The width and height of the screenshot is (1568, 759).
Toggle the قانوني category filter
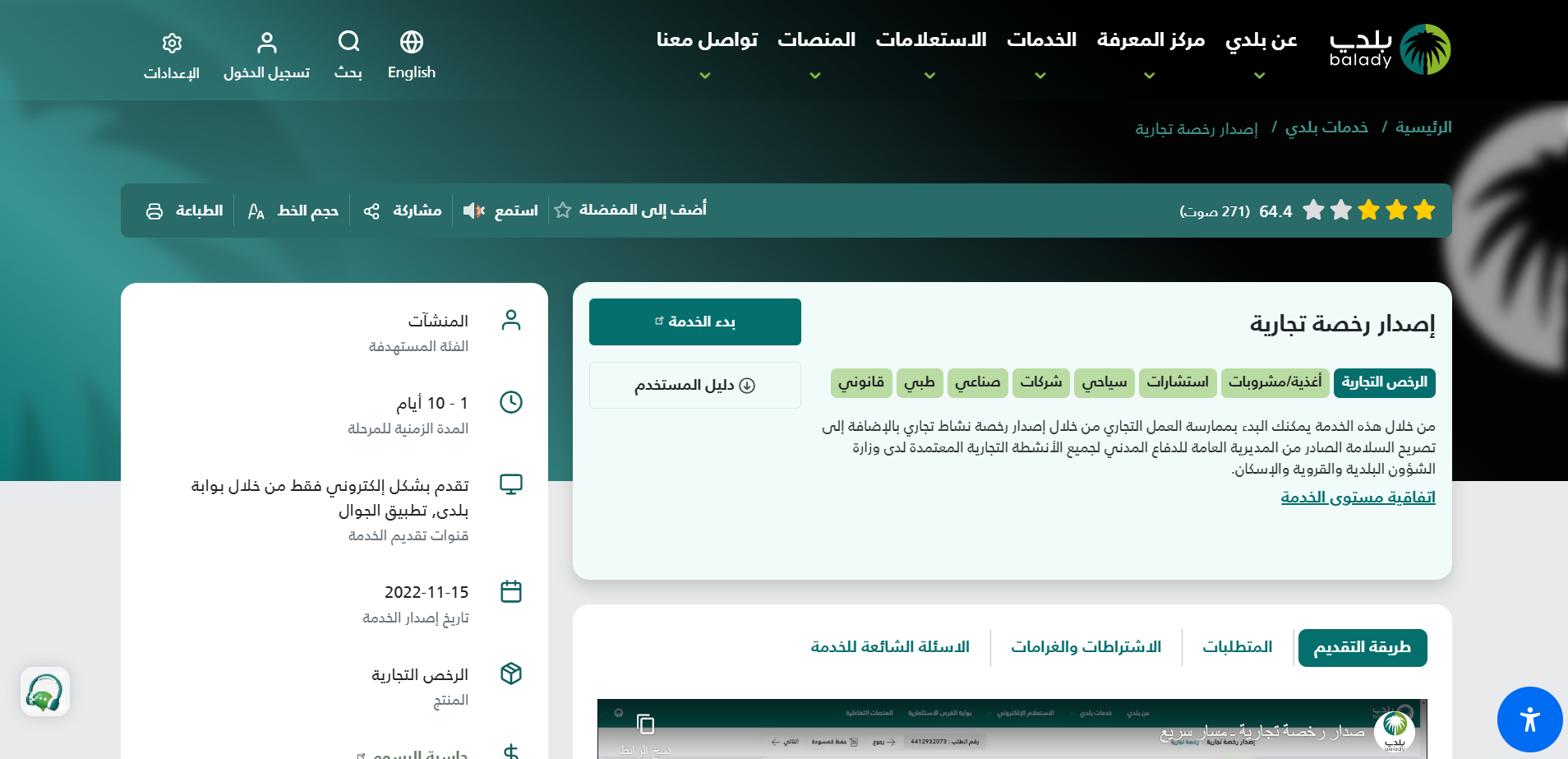[x=861, y=382]
